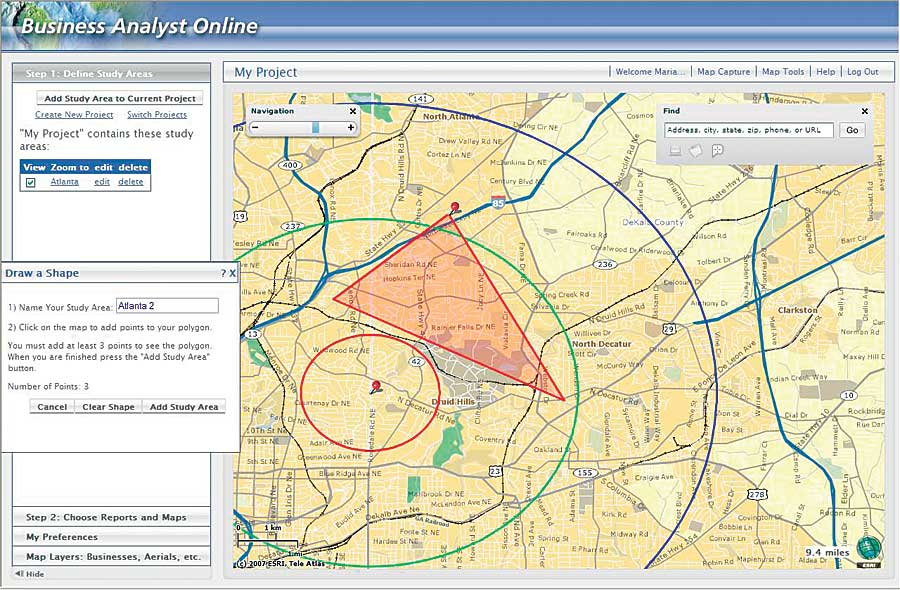Screen dimensions: 900x590
Task: Click the pushpin bubble icon in Find panel
Action: [x=717, y=151]
